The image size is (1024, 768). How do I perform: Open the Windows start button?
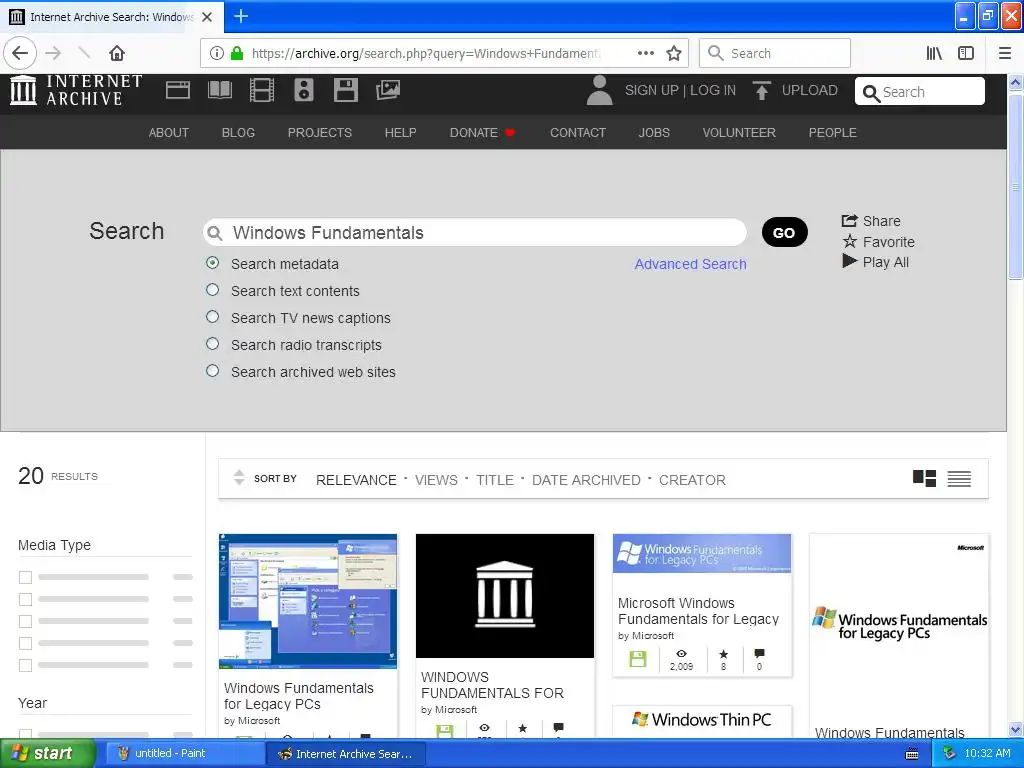pyautogui.click(x=47, y=754)
